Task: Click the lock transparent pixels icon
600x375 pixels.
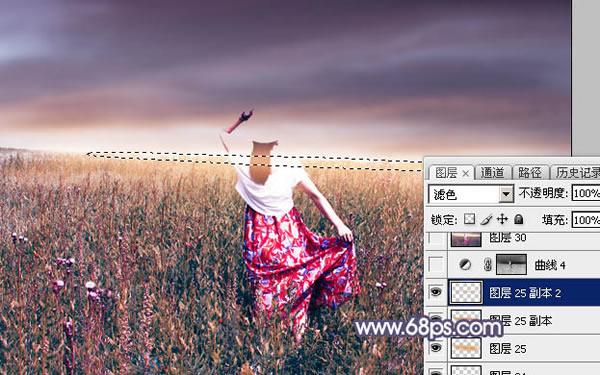Action: [470, 219]
